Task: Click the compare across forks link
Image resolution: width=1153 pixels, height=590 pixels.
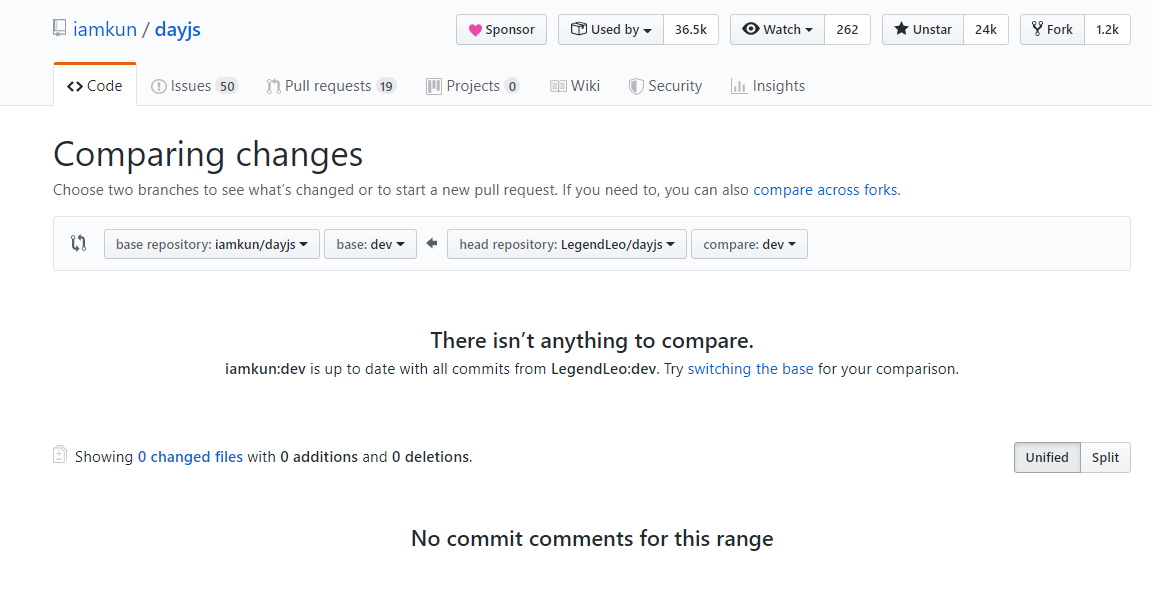Action: click(825, 190)
